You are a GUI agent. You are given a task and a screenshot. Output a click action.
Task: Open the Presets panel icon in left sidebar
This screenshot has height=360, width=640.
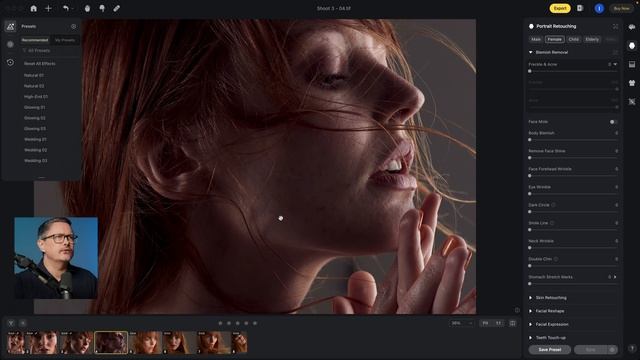coord(11,27)
